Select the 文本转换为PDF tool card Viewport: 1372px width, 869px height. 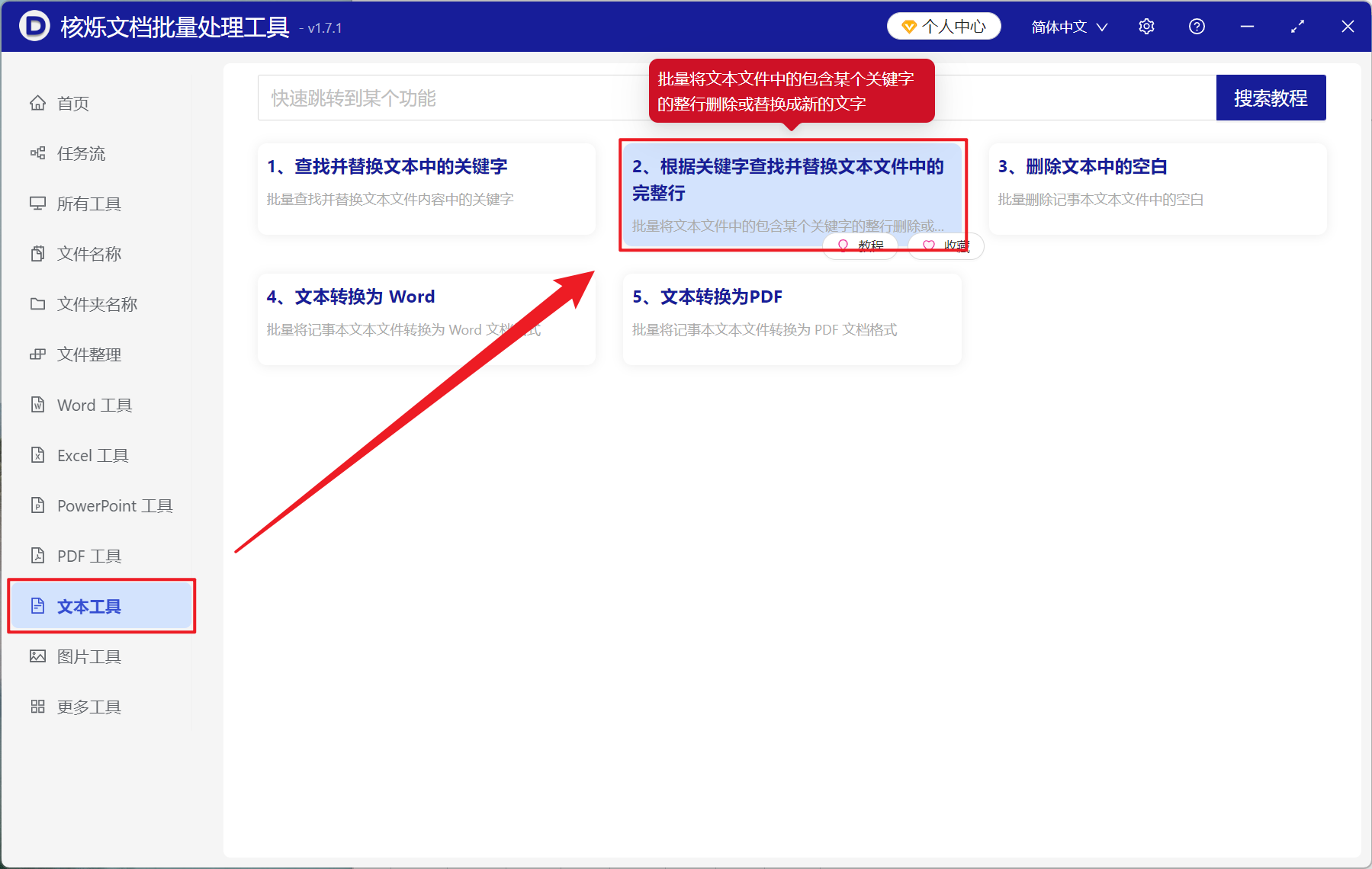(791, 319)
